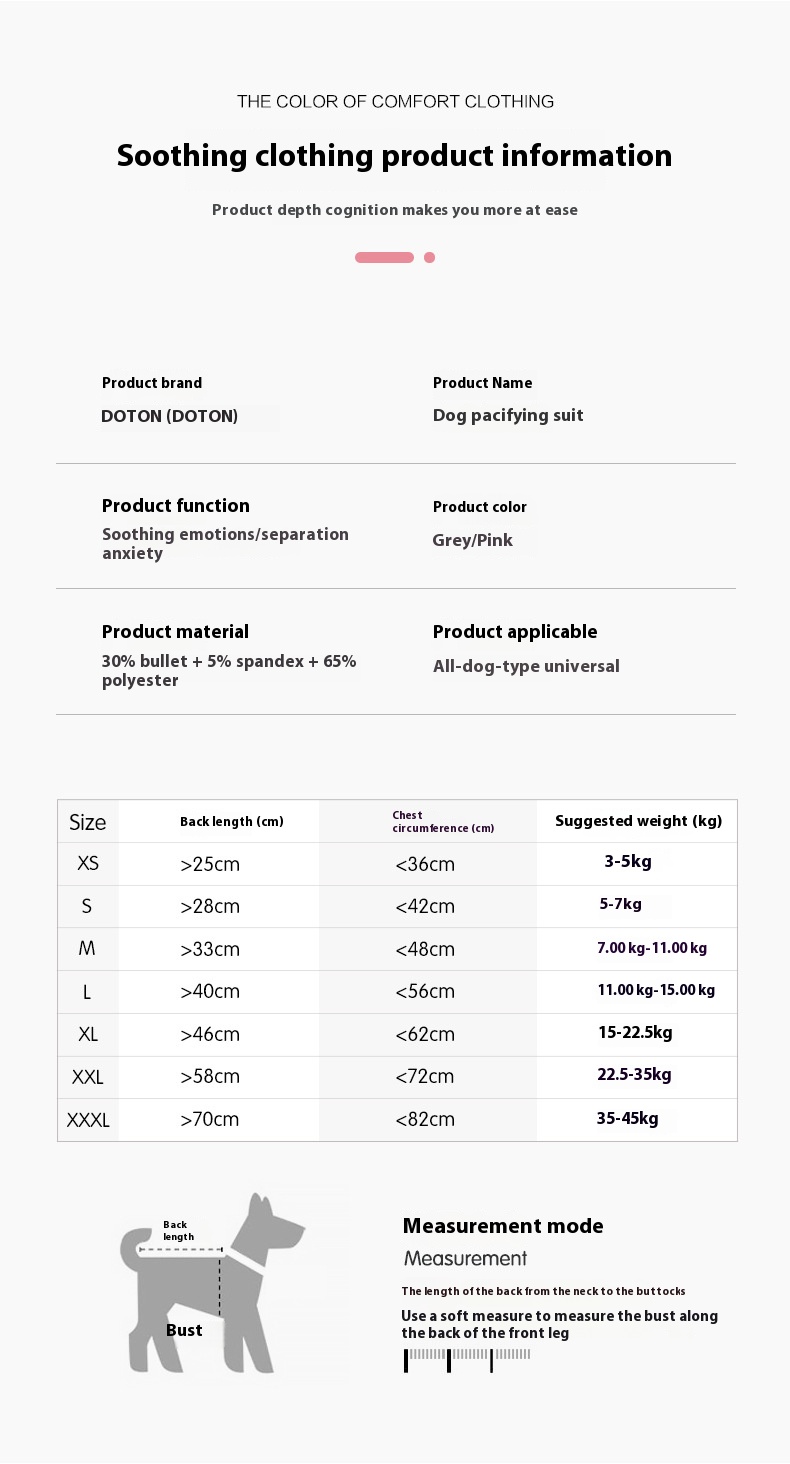Viewport: 790px width, 1464px height.
Task: Select the XXXL size row label
Action: click(88, 1120)
